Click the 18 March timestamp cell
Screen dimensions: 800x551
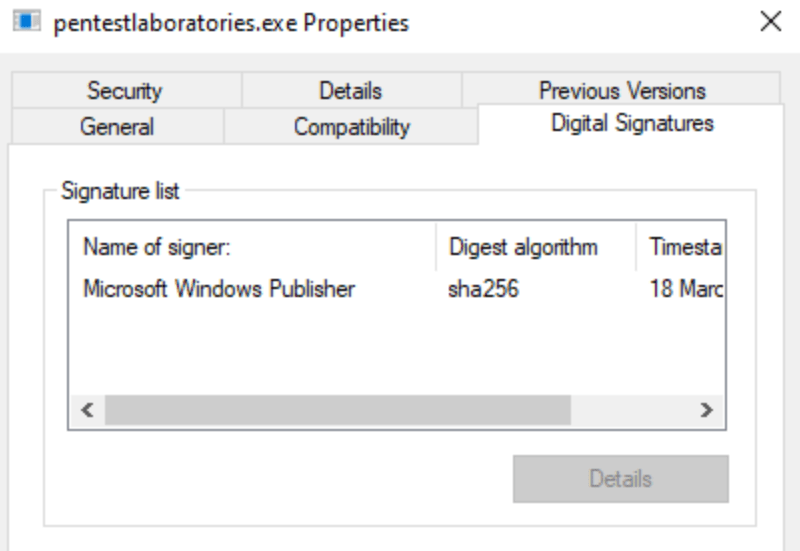click(x=686, y=289)
